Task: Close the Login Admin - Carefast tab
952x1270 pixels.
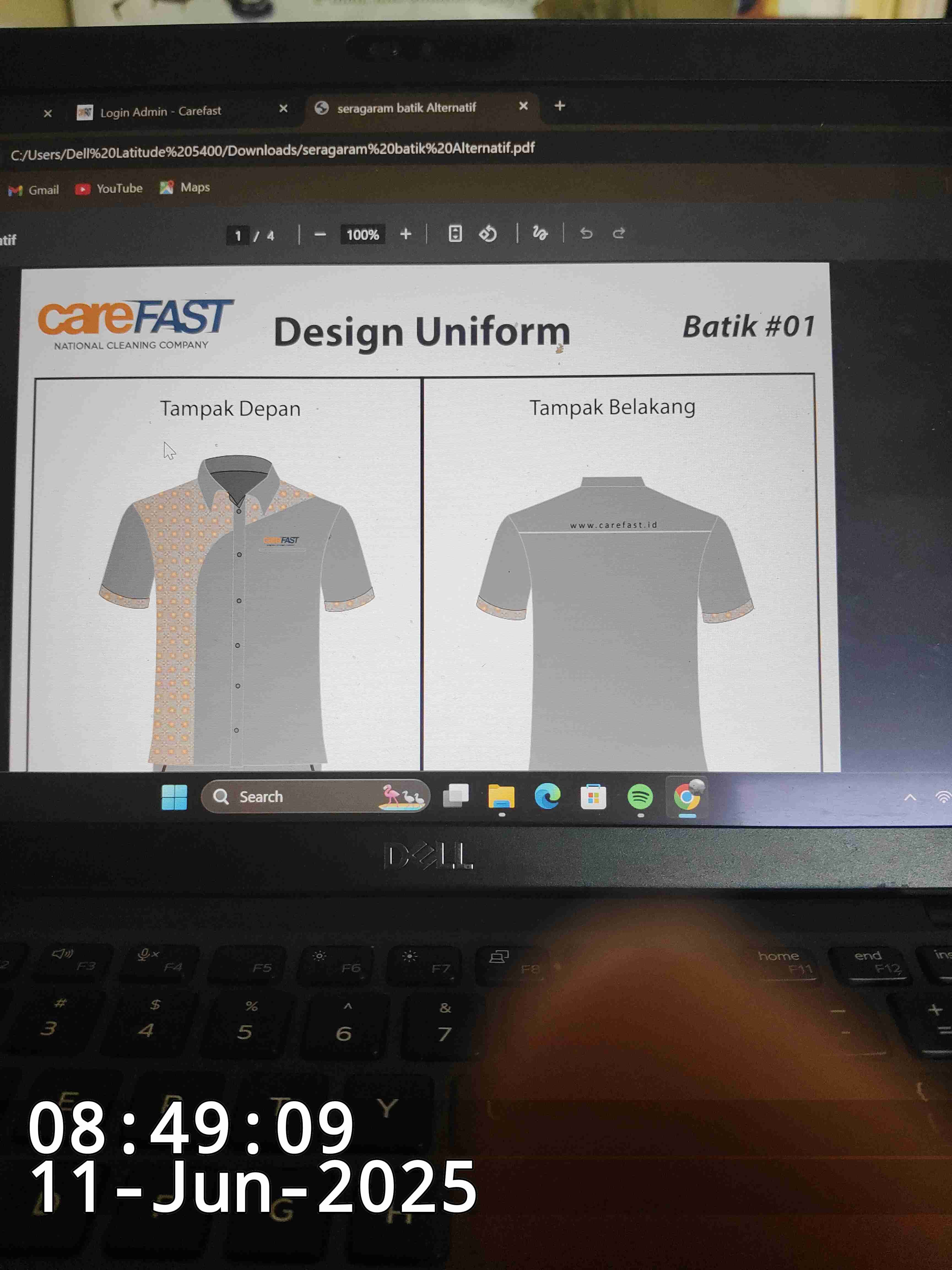Action: click(x=283, y=109)
